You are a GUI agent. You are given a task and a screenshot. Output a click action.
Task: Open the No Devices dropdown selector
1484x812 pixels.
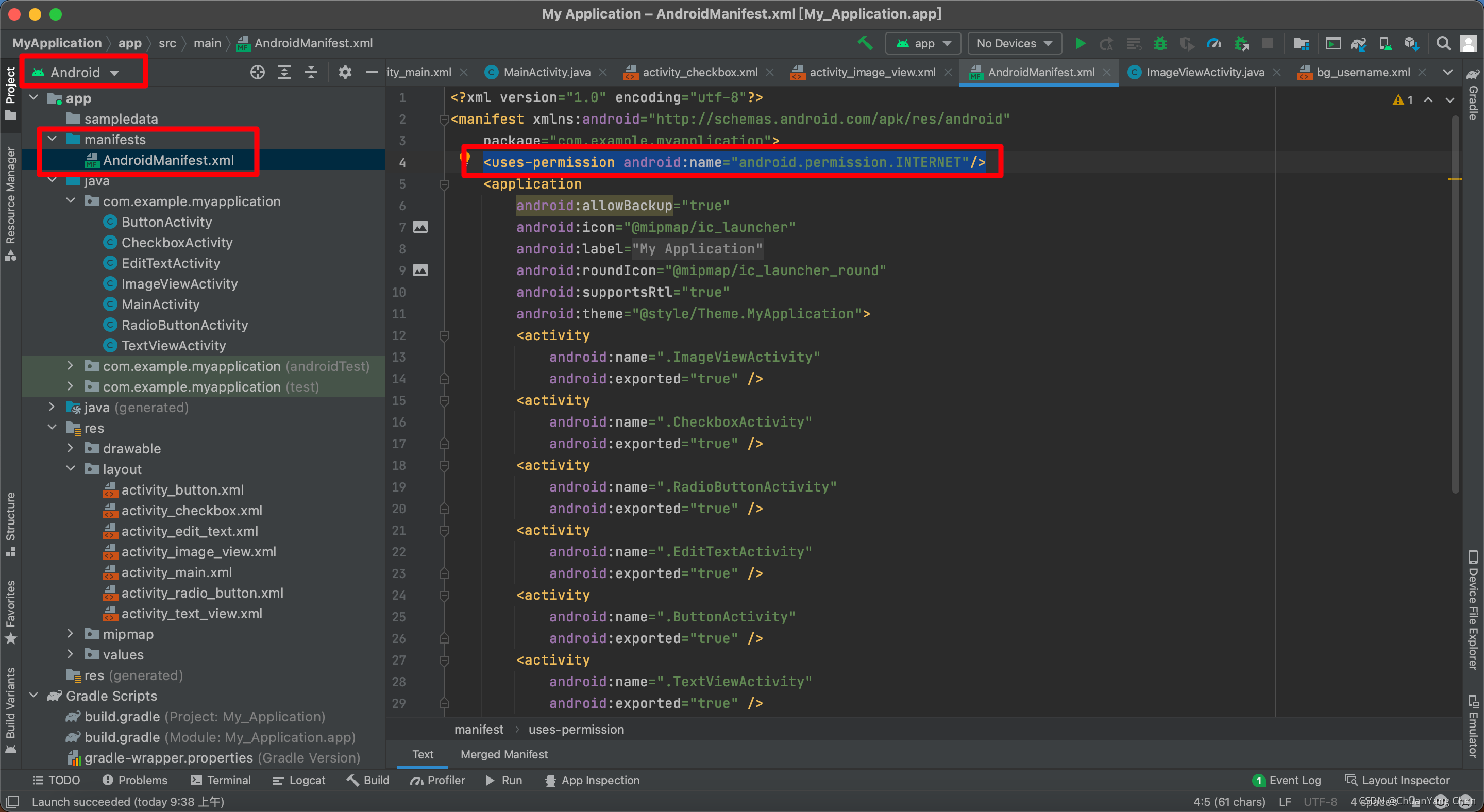pos(1014,43)
